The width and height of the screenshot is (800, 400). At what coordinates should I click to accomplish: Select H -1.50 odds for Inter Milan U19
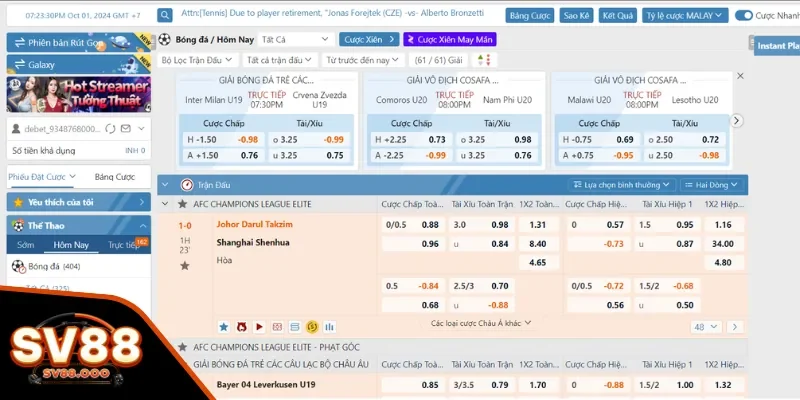click(x=223, y=139)
